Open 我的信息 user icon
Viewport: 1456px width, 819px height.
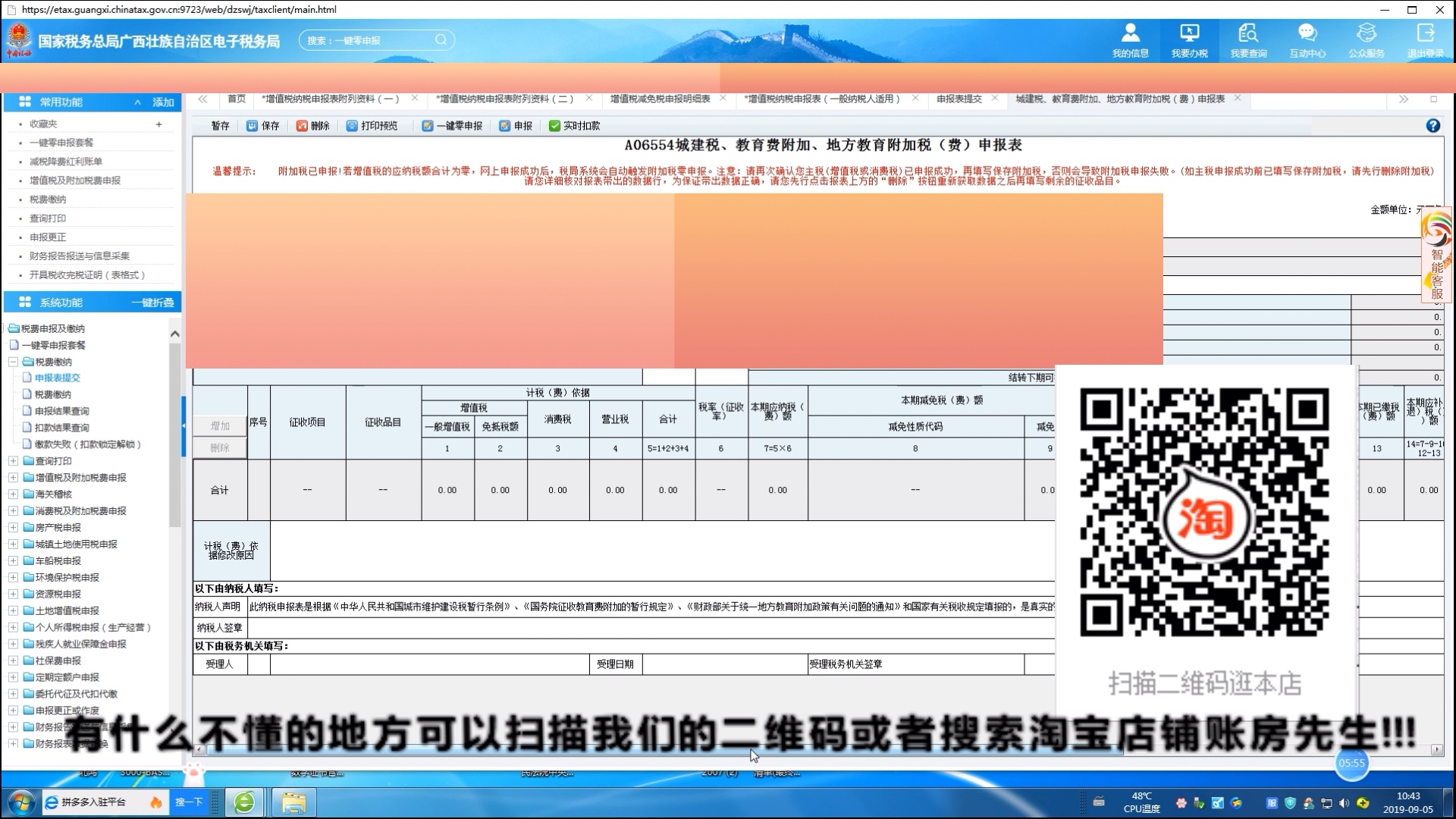pos(1130,40)
